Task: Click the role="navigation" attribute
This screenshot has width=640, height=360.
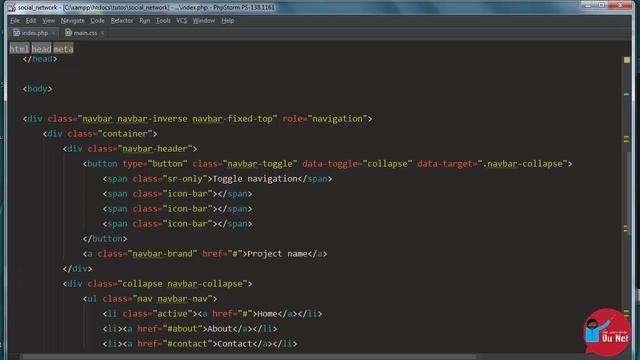Action: 325,119
